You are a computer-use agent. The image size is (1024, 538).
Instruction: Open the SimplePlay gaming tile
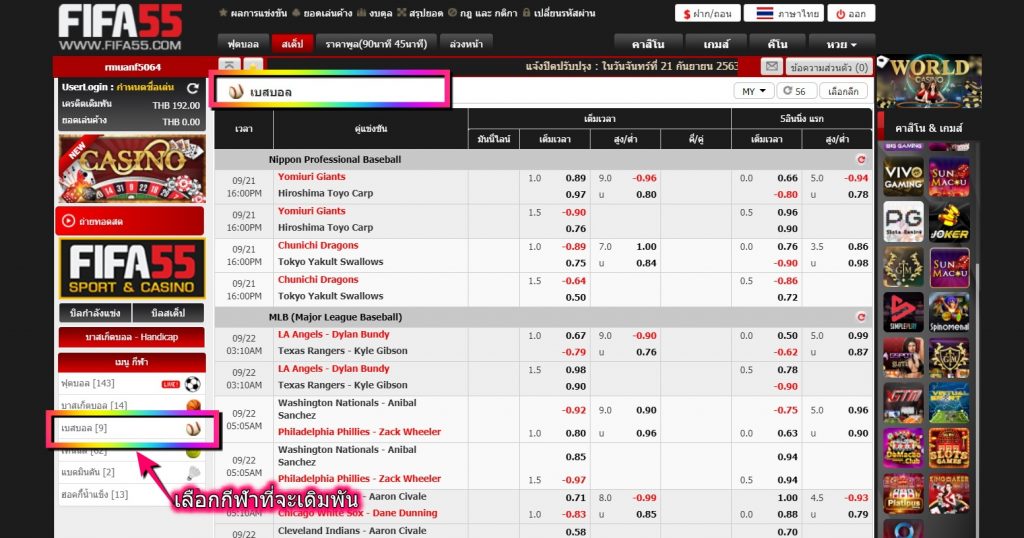(x=903, y=312)
